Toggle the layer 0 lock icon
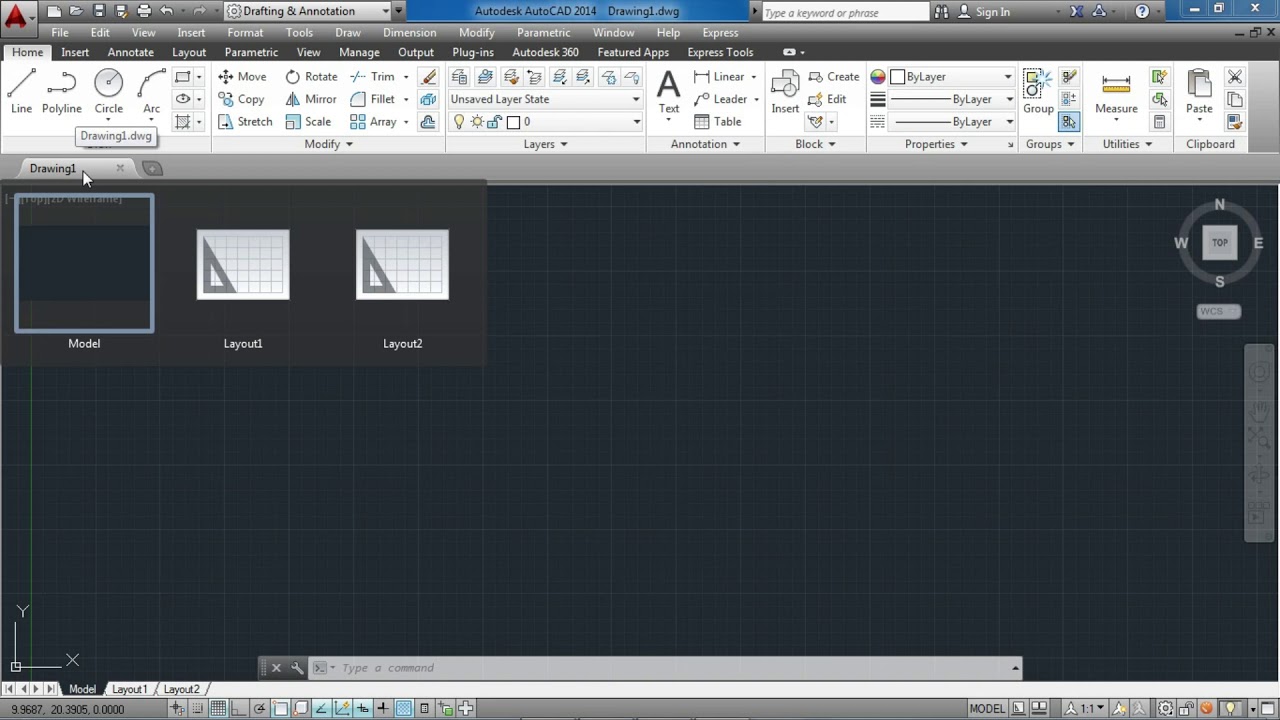 tap(495, 122)
